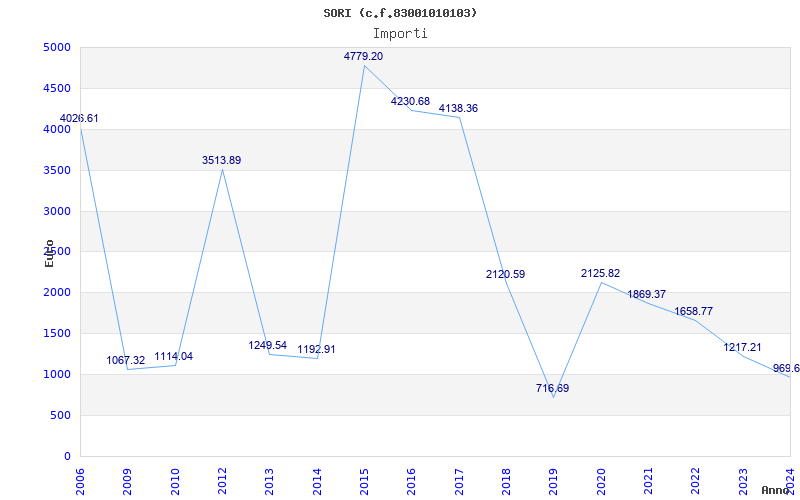Click the 1192.91 data label
This screenshot has width=800, height=500.
point(316,349)
